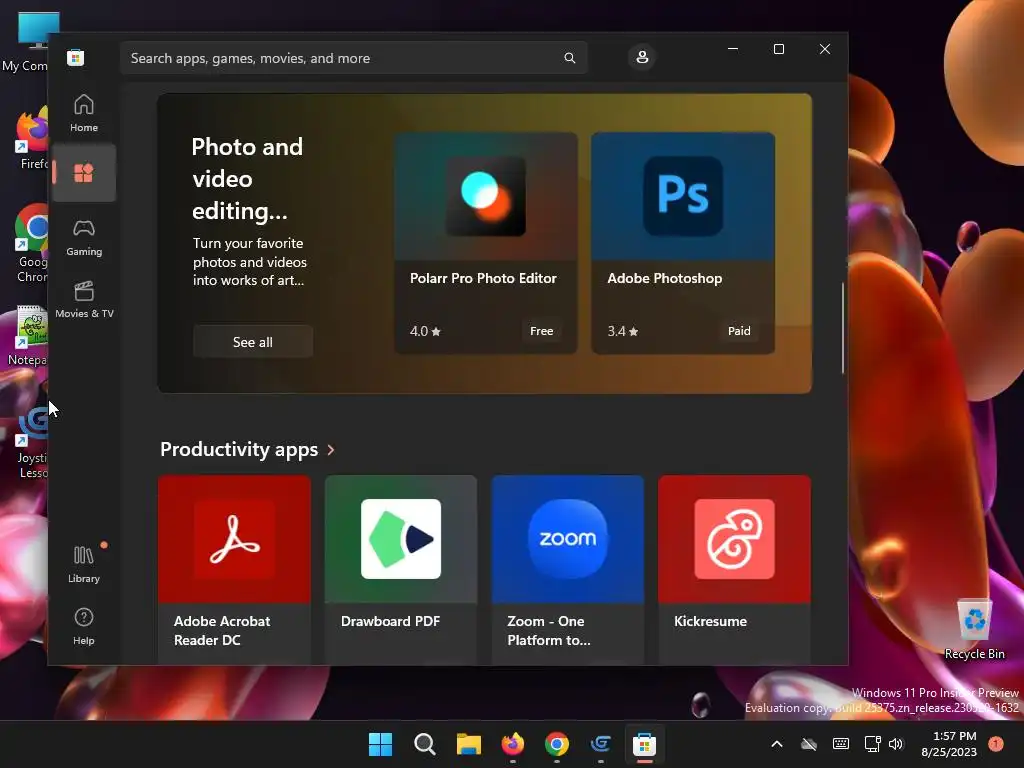Click in the Search apps, games, movies field
This screenshot has height=768, width=1024.
[x=353, y=58]
